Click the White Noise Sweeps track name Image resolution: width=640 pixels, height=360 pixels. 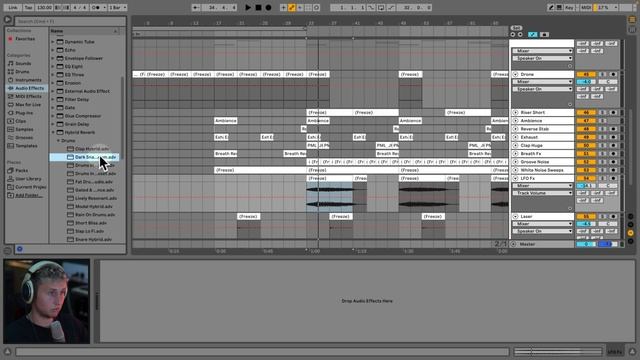pos(542,170)
